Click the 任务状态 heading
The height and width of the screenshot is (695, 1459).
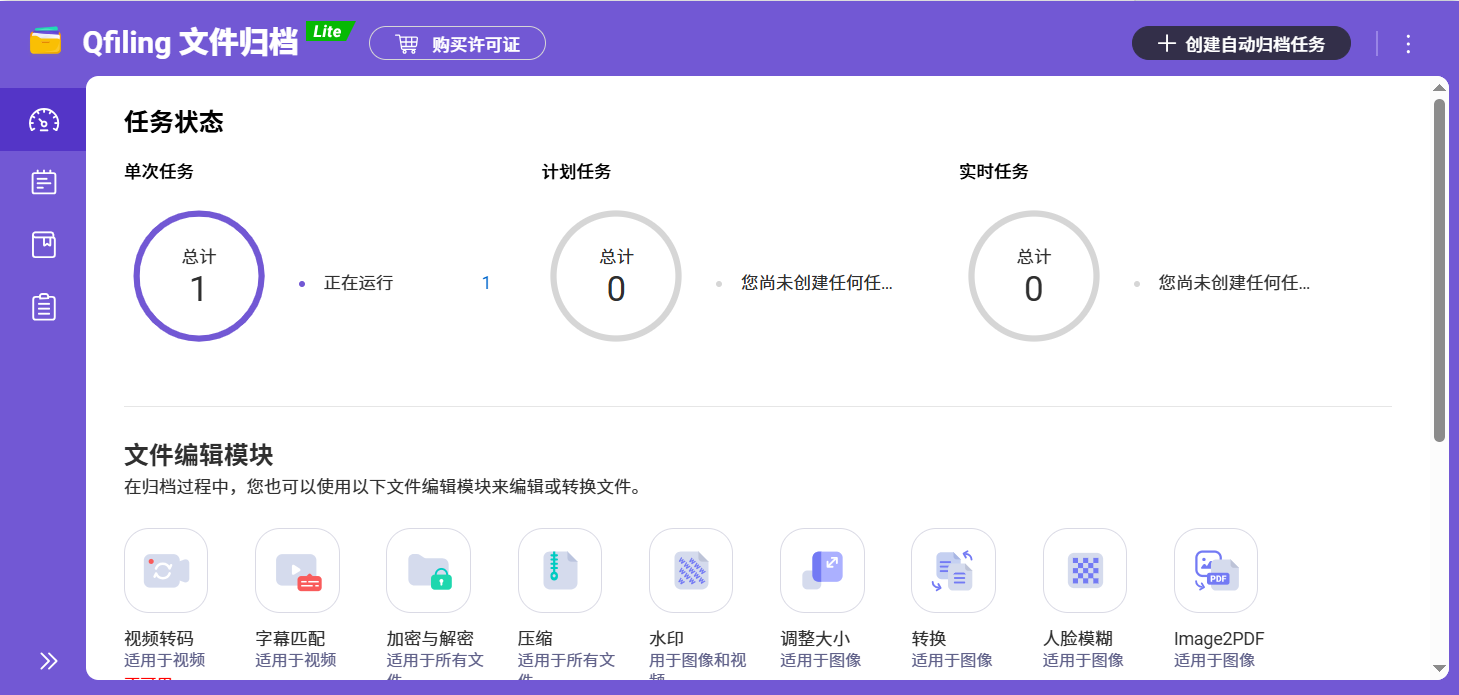[x=174, y=122]
